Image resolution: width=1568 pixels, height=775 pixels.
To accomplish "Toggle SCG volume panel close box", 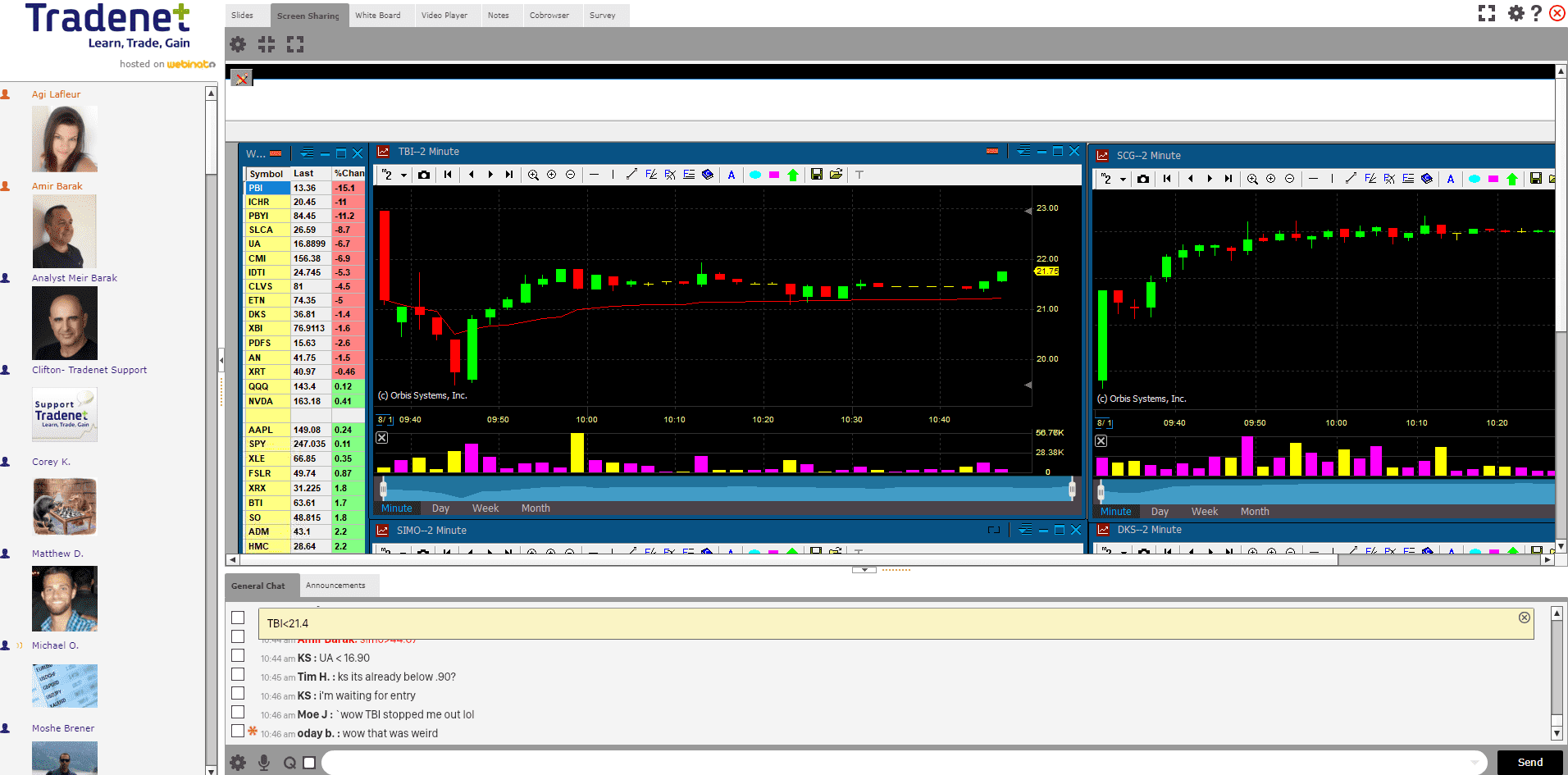I will pyautogui.click(x=1101, y=441).
